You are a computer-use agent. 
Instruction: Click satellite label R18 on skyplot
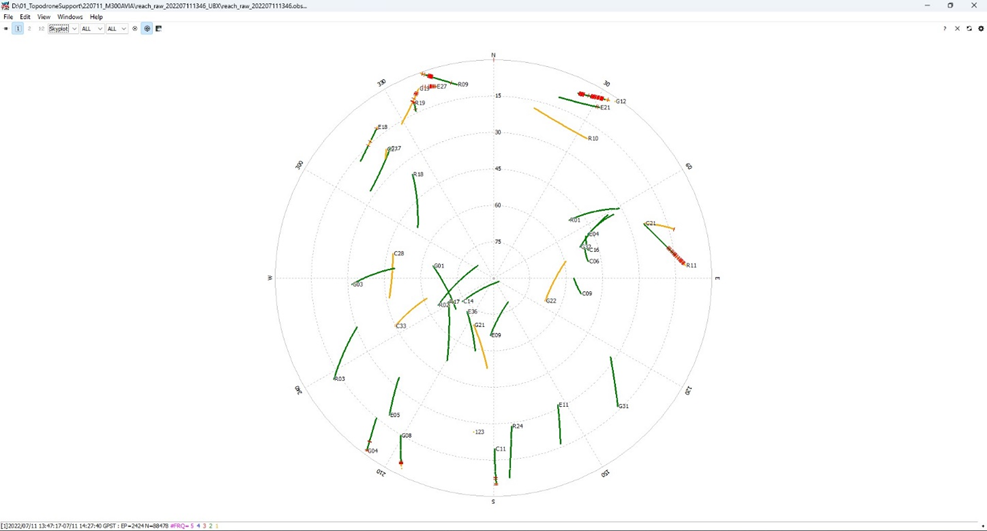419,174
